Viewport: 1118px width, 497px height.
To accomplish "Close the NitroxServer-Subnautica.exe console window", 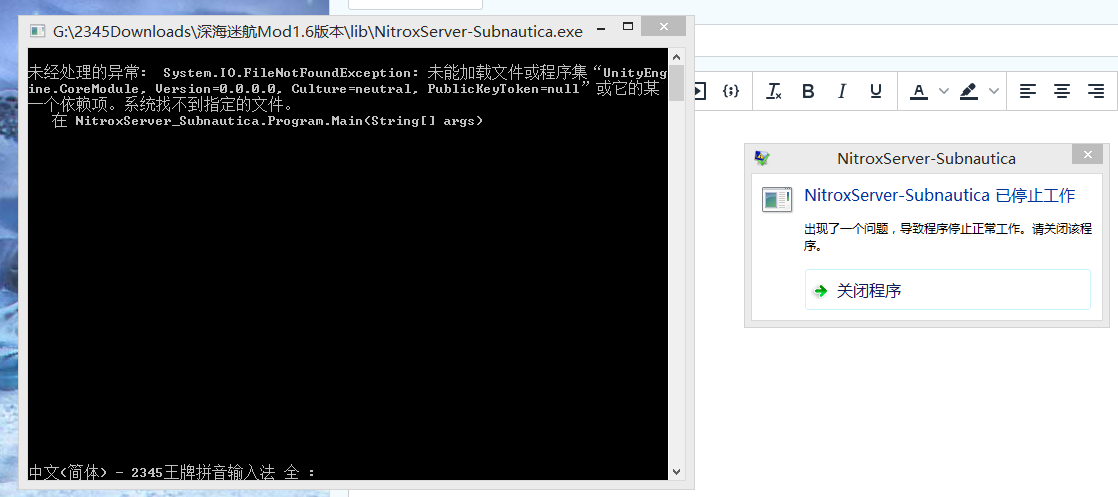I will click(663, 26).
